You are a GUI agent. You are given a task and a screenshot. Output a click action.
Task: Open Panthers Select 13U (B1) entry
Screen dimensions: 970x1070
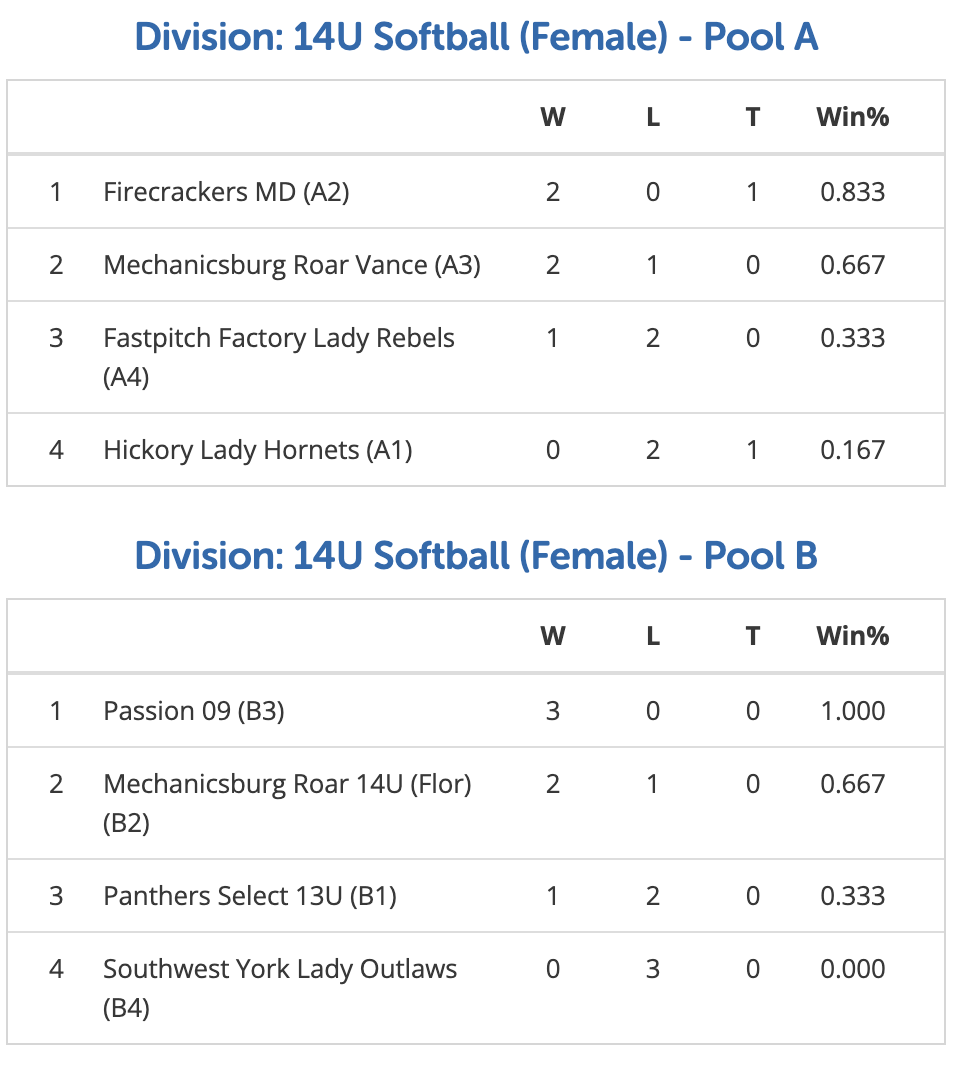click(250, 896)
